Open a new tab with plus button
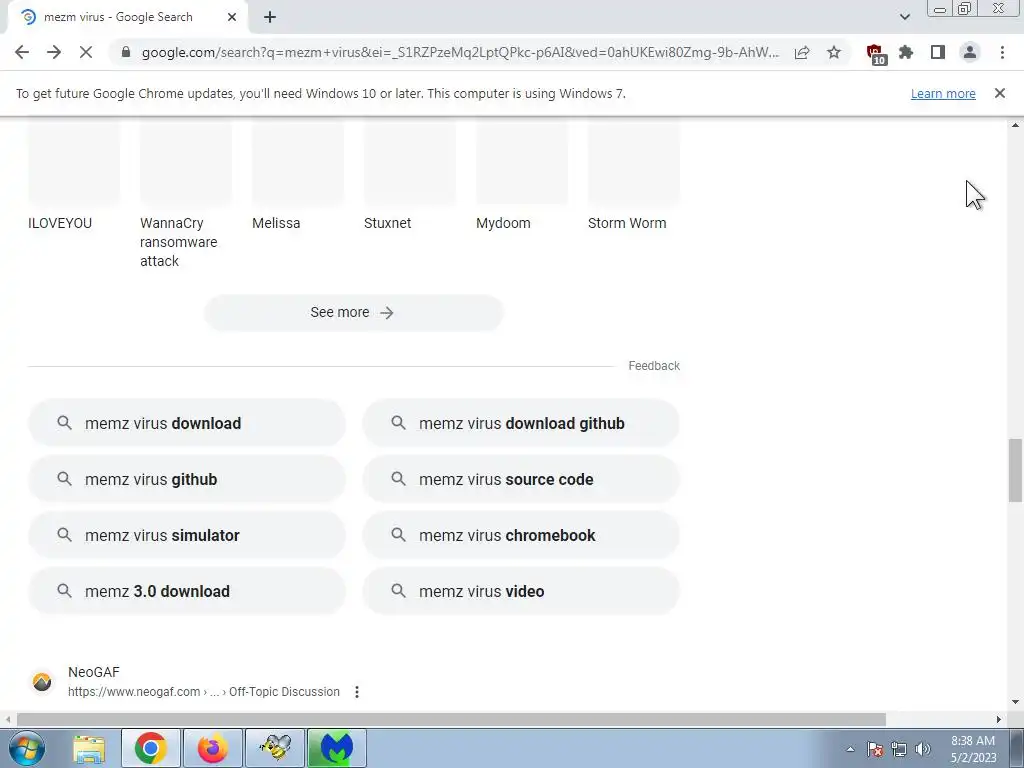Image resolution: width=1024 pixels, height=768 pixels. pos(270,17)
